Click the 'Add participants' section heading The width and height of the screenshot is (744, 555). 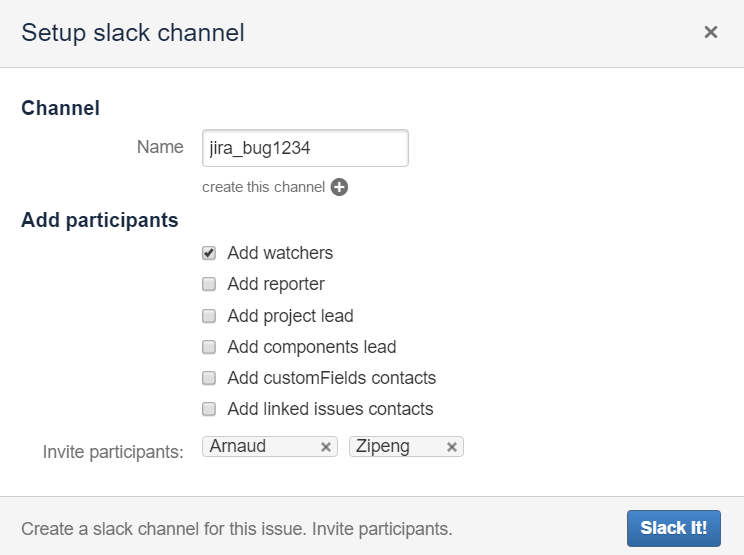[100, 221]
